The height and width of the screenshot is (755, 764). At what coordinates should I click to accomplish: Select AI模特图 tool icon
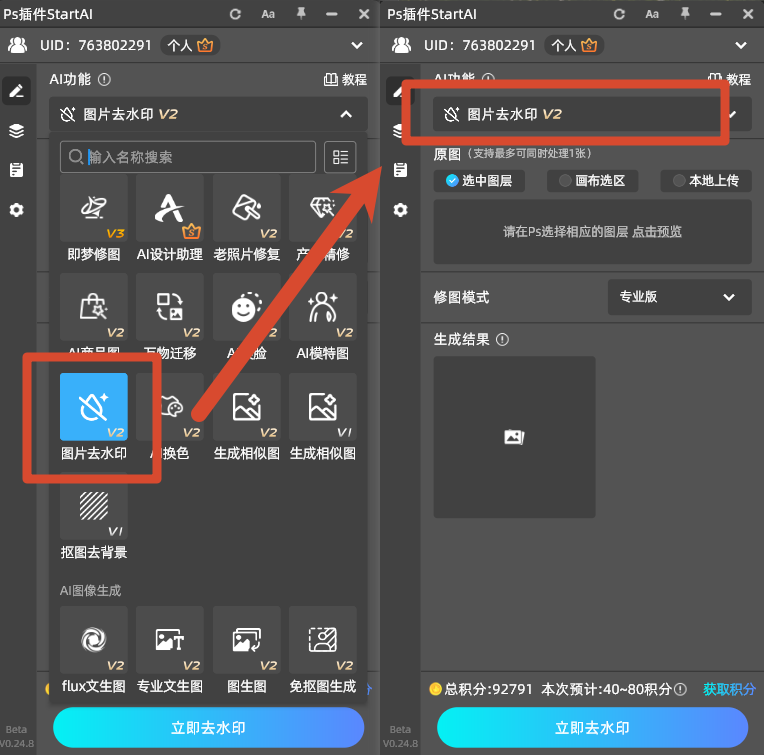tap(323, 307)
